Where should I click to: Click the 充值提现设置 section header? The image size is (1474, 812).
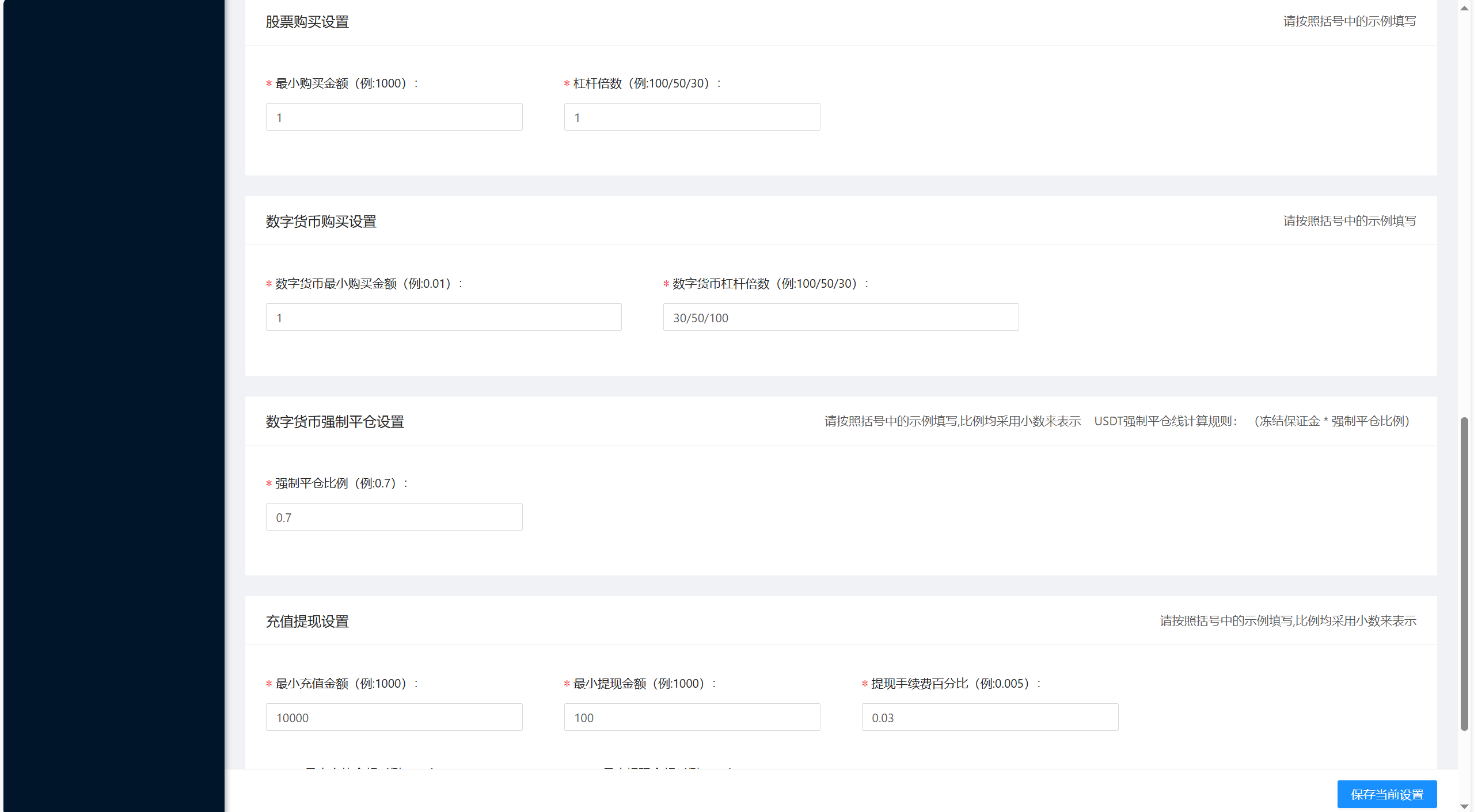click(x=307, y=621)
